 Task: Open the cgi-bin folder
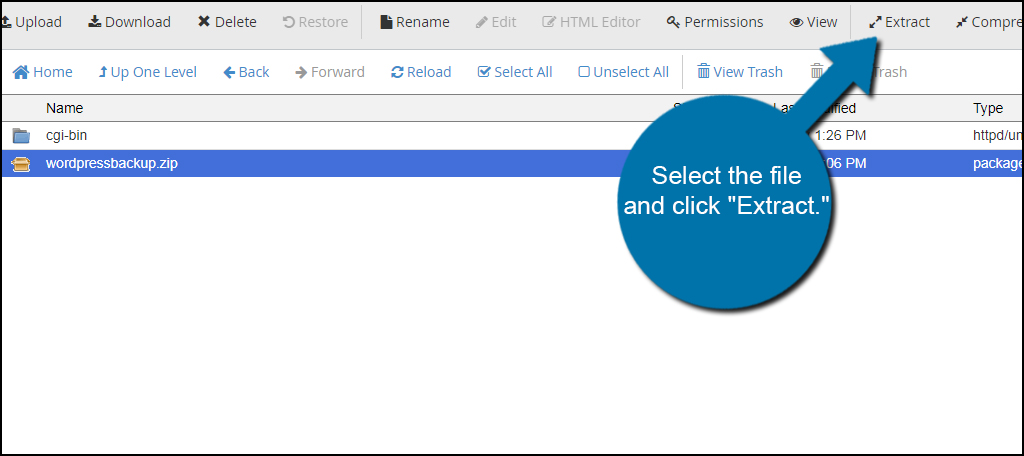coord(66,136)
